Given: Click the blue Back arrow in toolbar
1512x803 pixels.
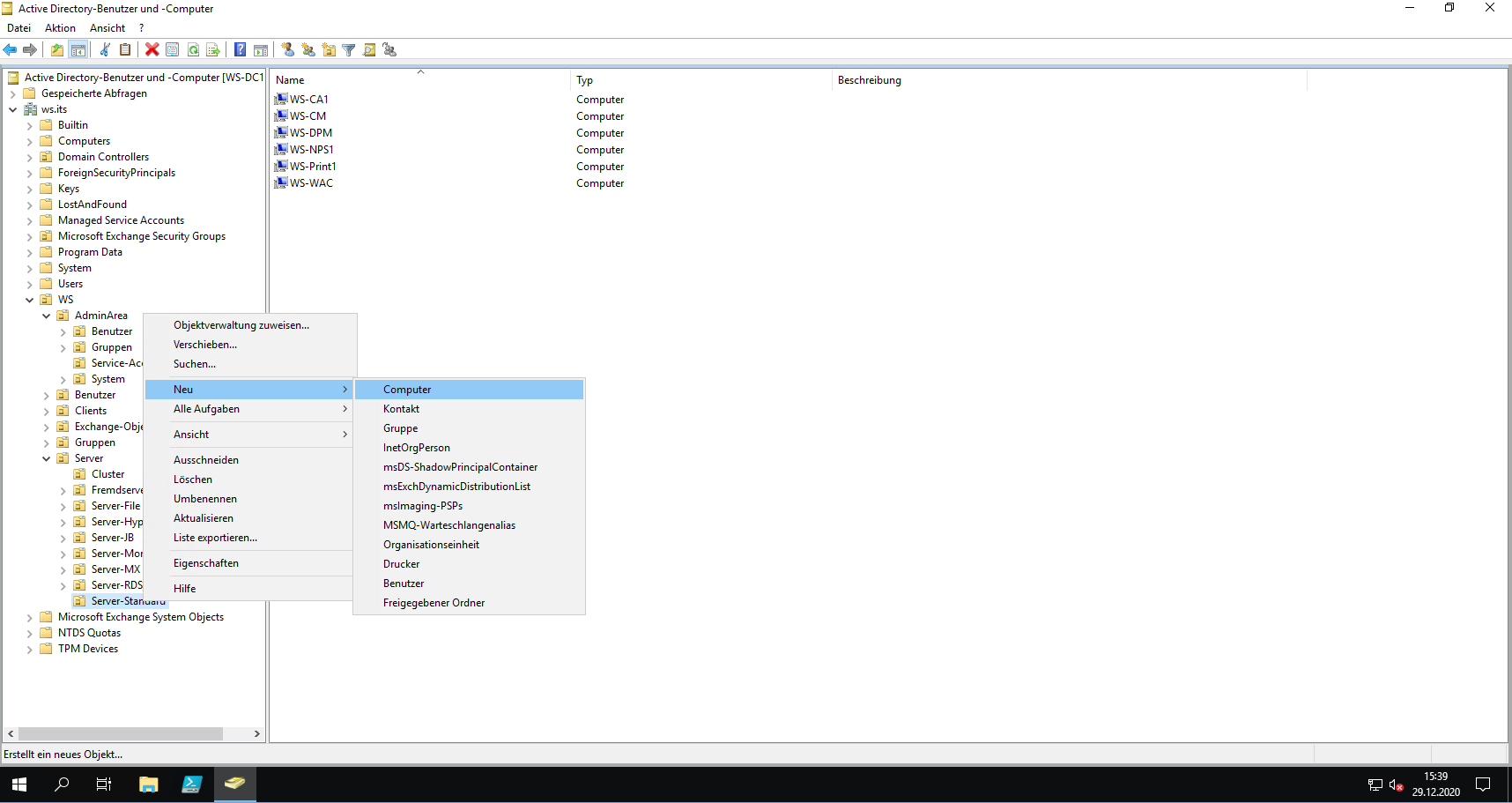Looking at the screenshot, I should coord(11,50).
